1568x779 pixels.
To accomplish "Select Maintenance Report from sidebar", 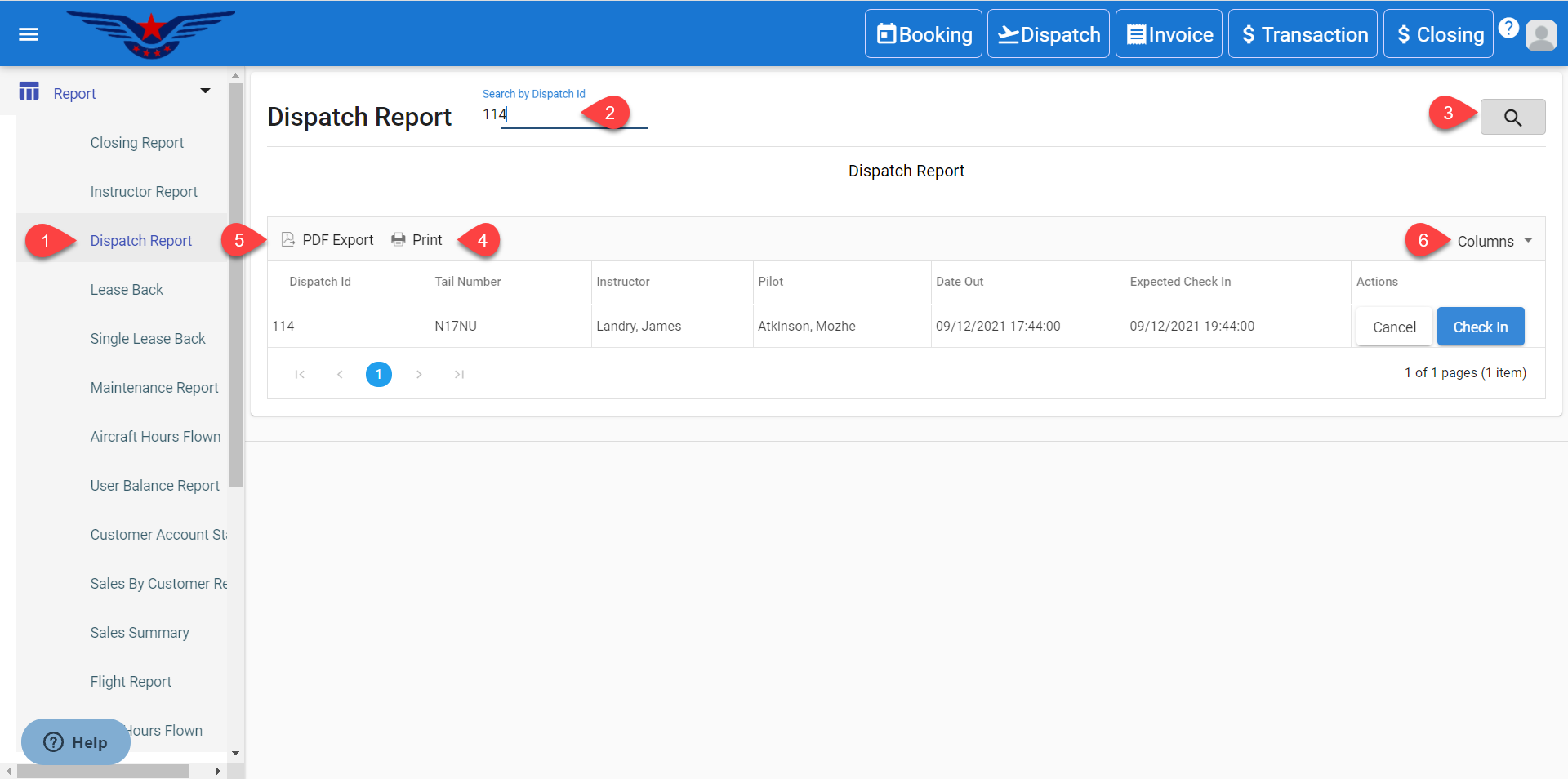I will click(154, 388).
